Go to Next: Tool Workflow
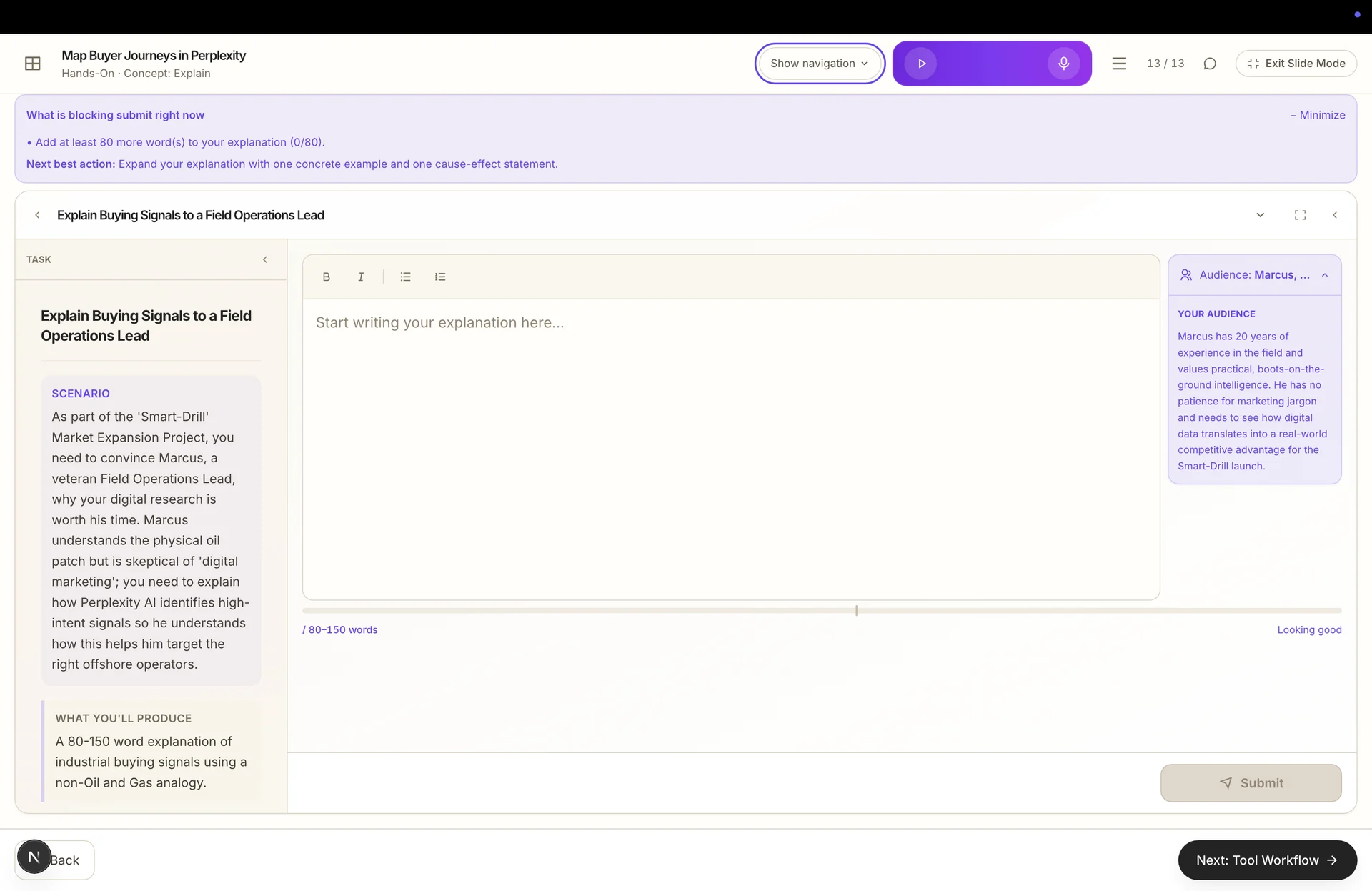 point(1267,860)
